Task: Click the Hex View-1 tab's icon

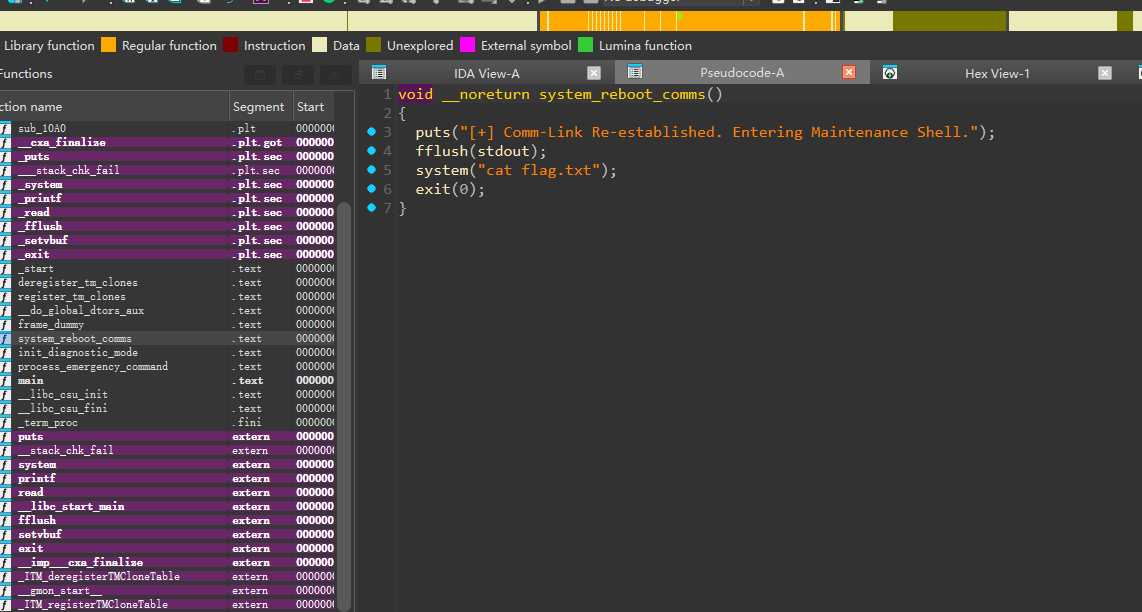Action: 889,72
